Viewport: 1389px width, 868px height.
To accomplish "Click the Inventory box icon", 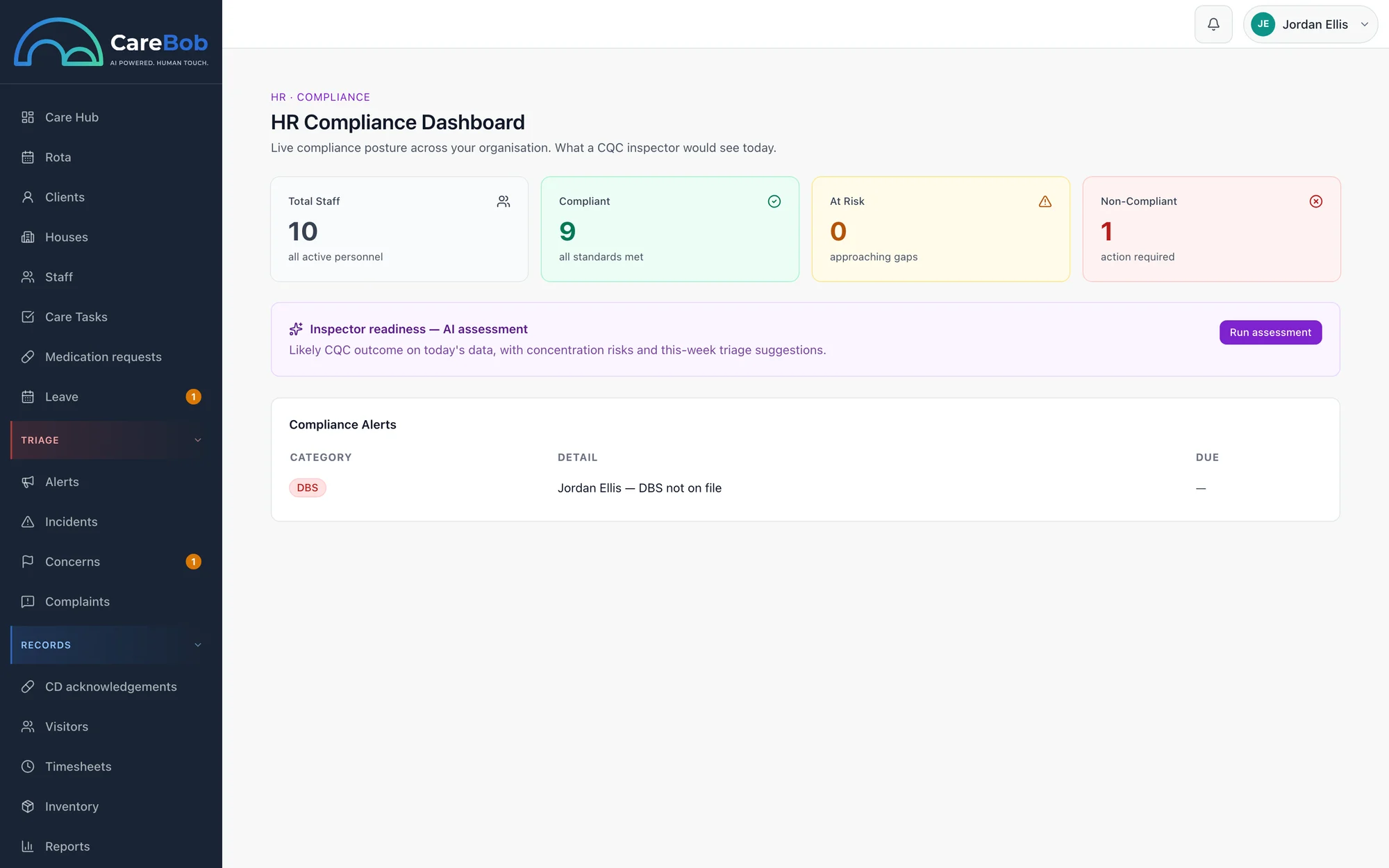I will [28, 806].
